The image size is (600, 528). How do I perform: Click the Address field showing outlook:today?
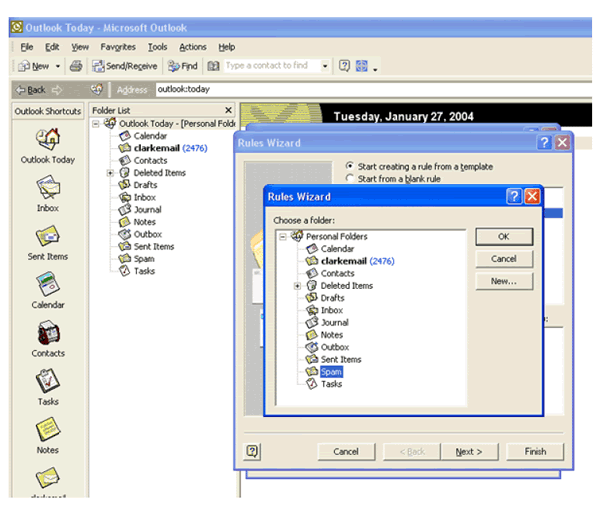373,90
